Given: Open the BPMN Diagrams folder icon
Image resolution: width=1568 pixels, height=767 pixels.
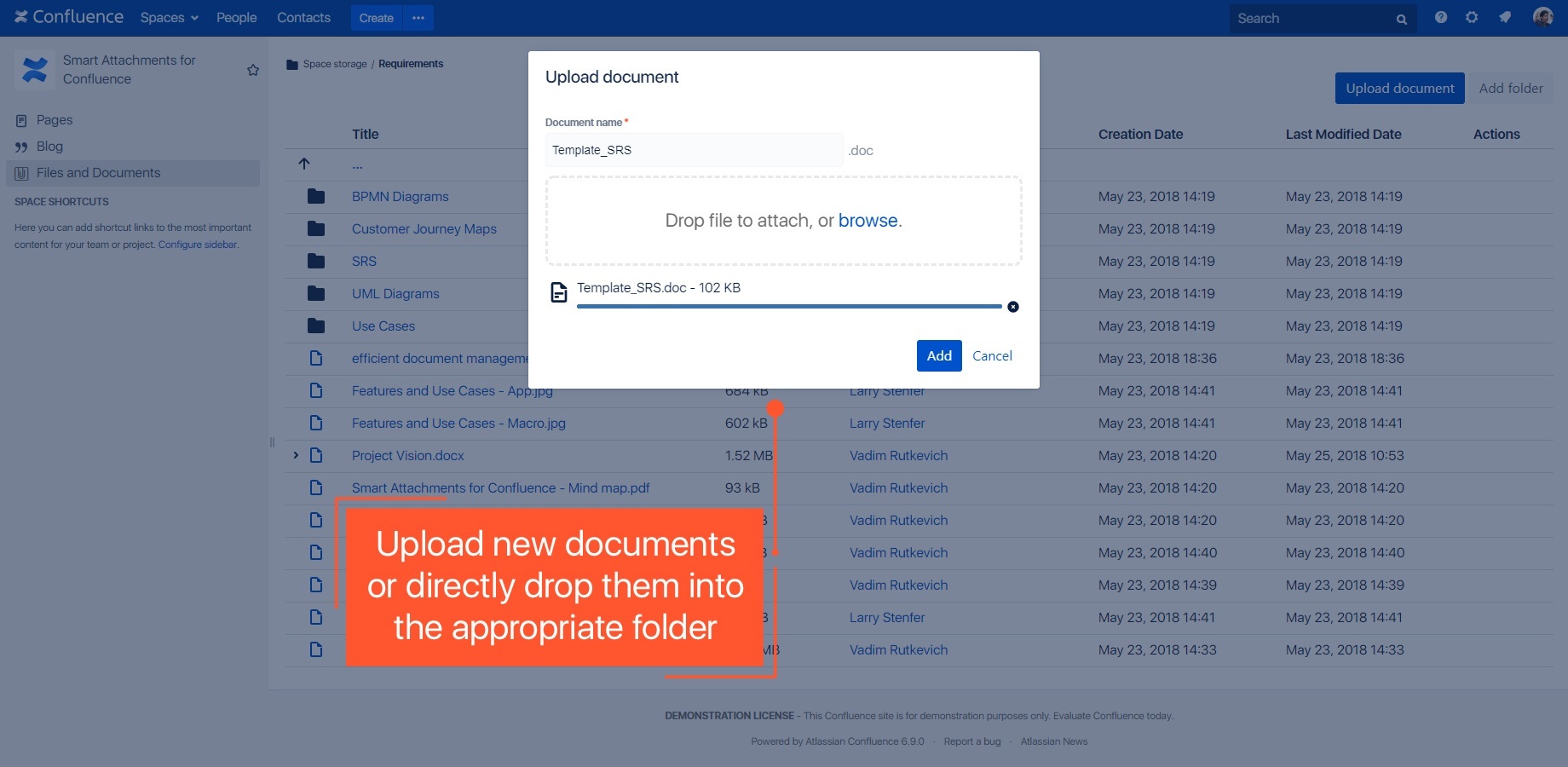Looking at the screenshot, I should pos(316,197).
